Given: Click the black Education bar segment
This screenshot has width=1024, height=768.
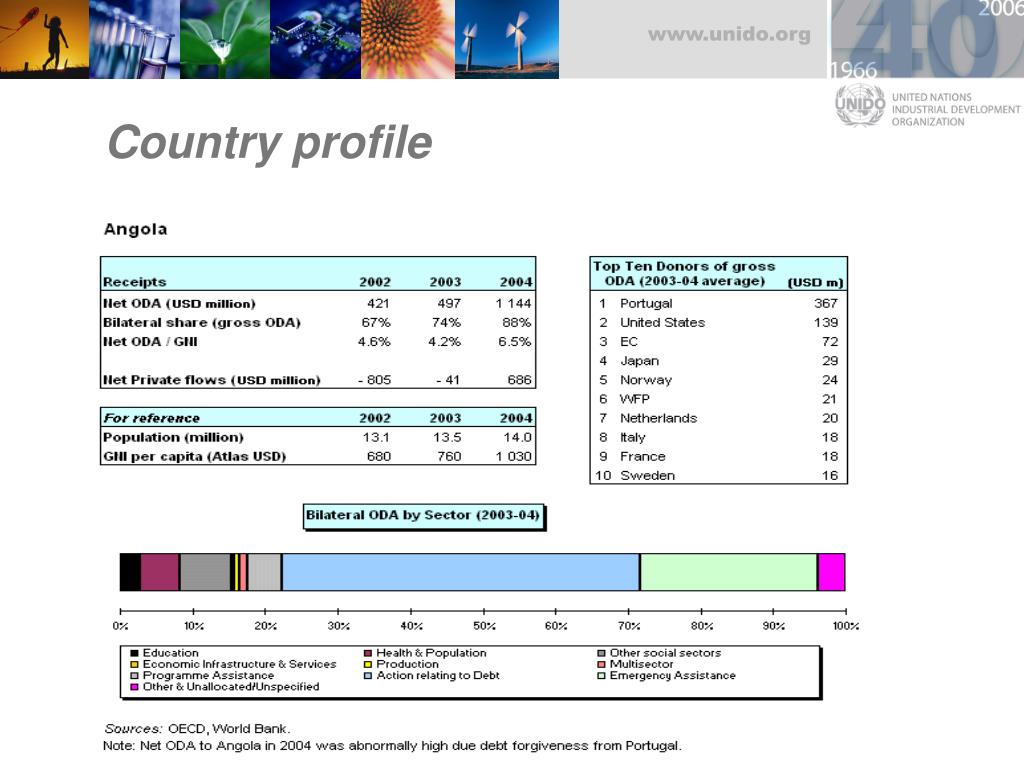Looking at the screenshot, I should (x=131, y=572).
